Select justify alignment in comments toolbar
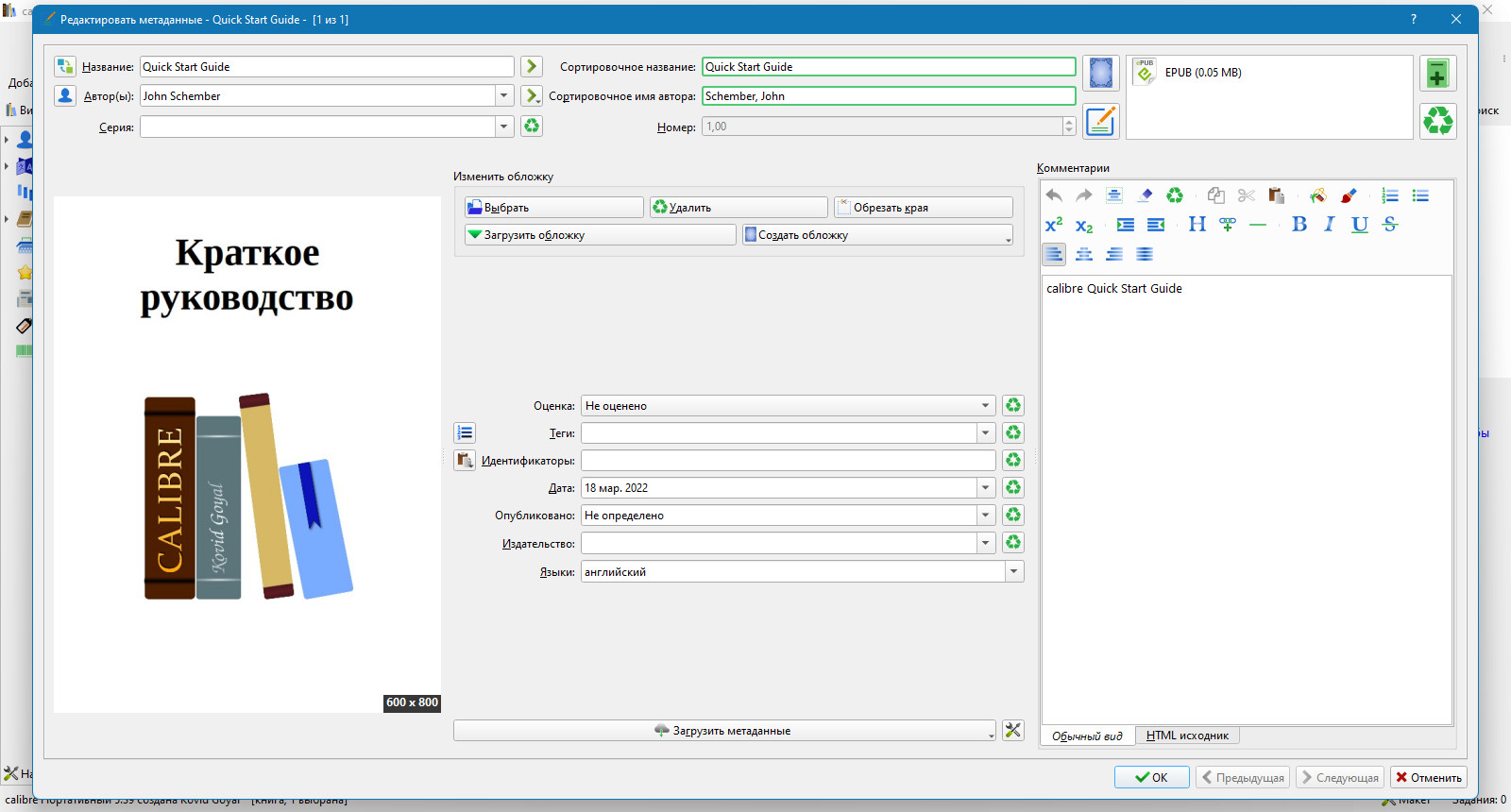 tap(1145, 254)
